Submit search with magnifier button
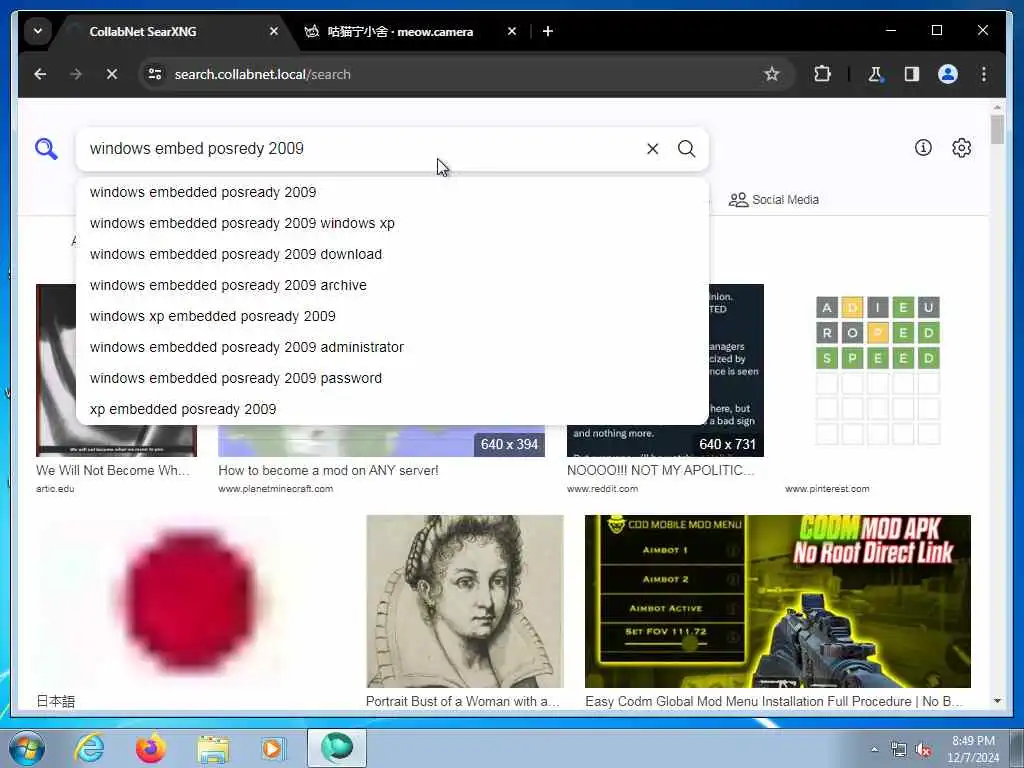 pyautogui.click(x=686, y=149)
